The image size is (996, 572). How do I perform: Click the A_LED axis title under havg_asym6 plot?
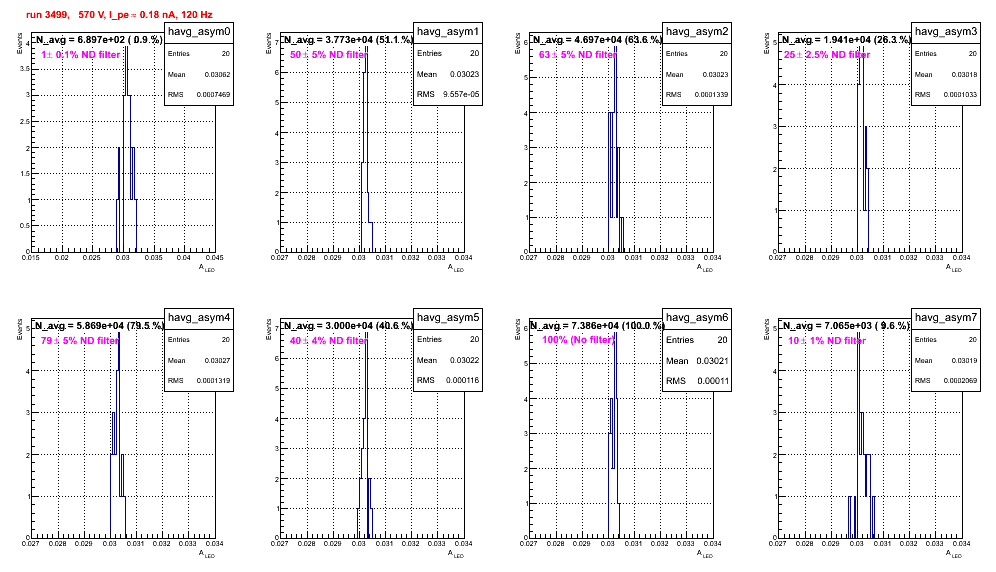point(705,554)
